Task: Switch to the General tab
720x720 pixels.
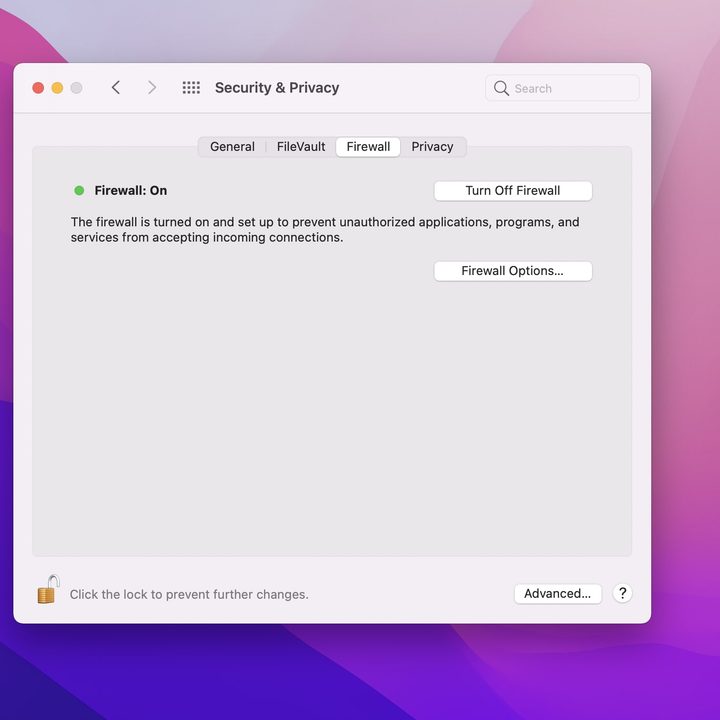Action: 232,147
